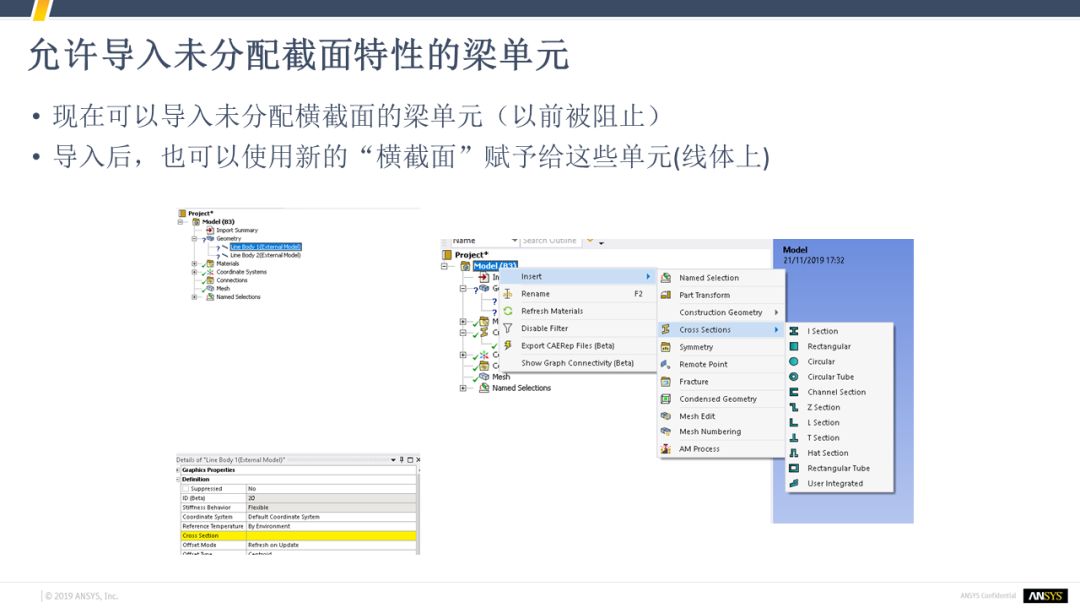Click the Named Selection icon in Insert submenu

pyautogui.click(x=666, y=278)
